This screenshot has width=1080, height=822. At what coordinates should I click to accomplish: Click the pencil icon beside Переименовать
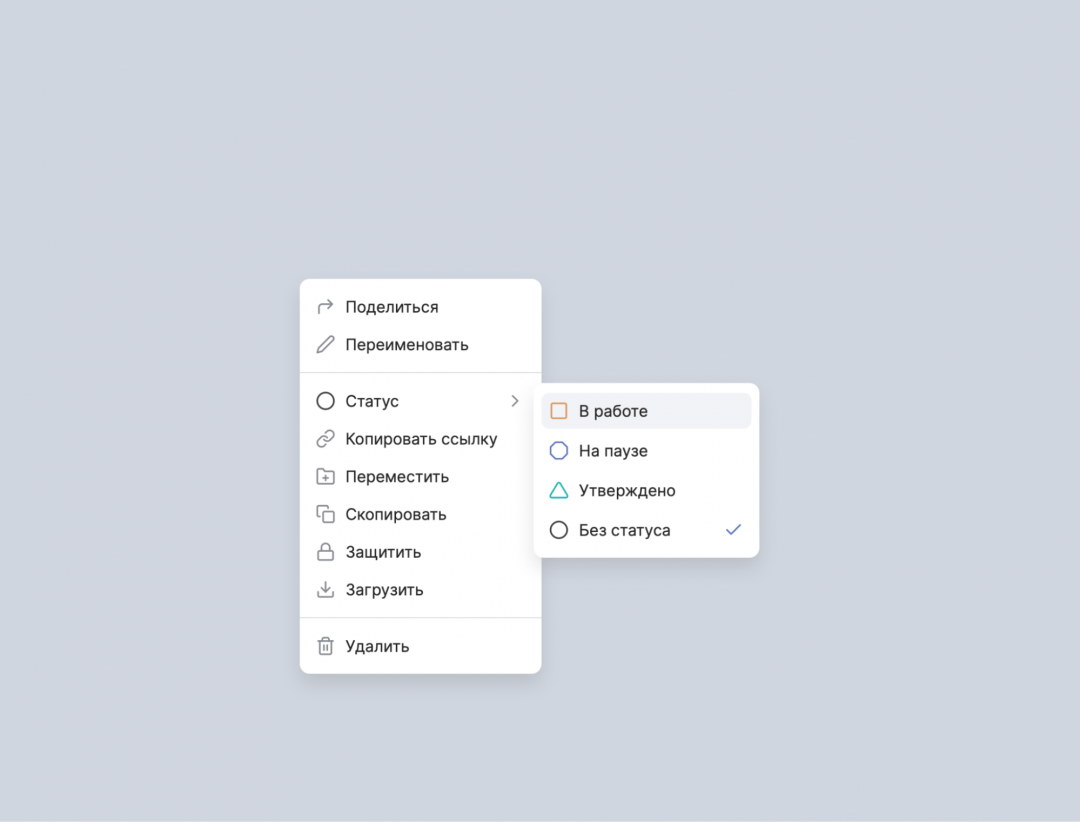pyautogui.click(x=325, y=345)
